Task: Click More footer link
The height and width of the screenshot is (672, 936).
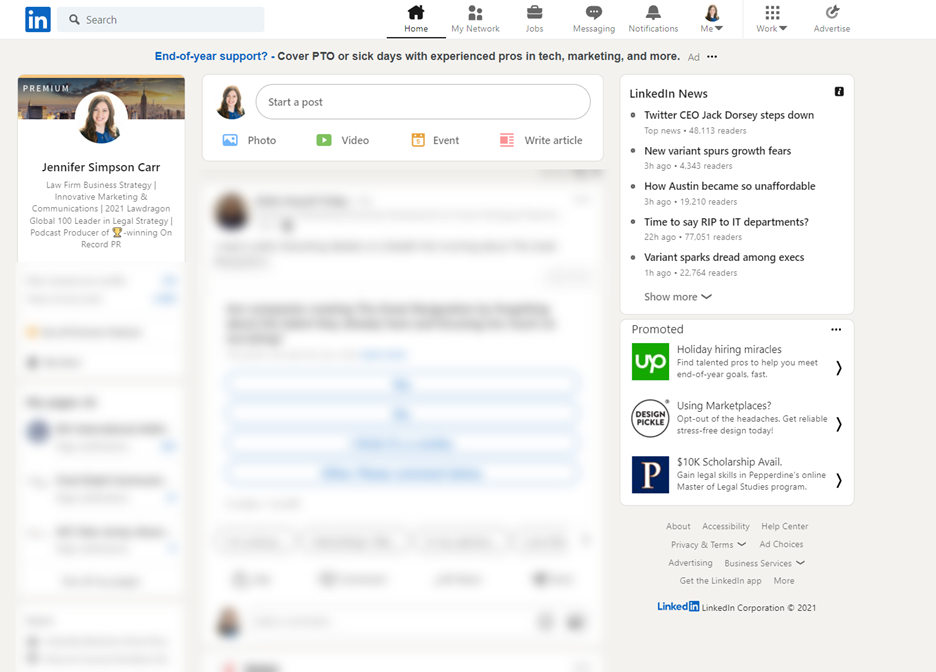Action: (784, 581)
